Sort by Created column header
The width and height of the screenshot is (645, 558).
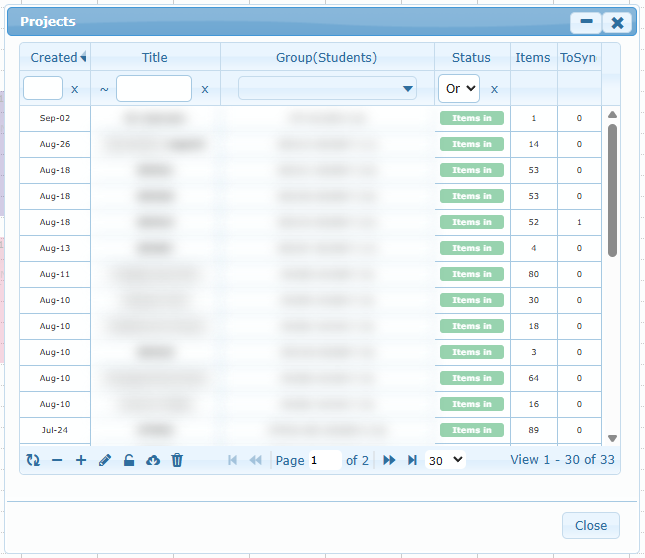click(55, 58)
